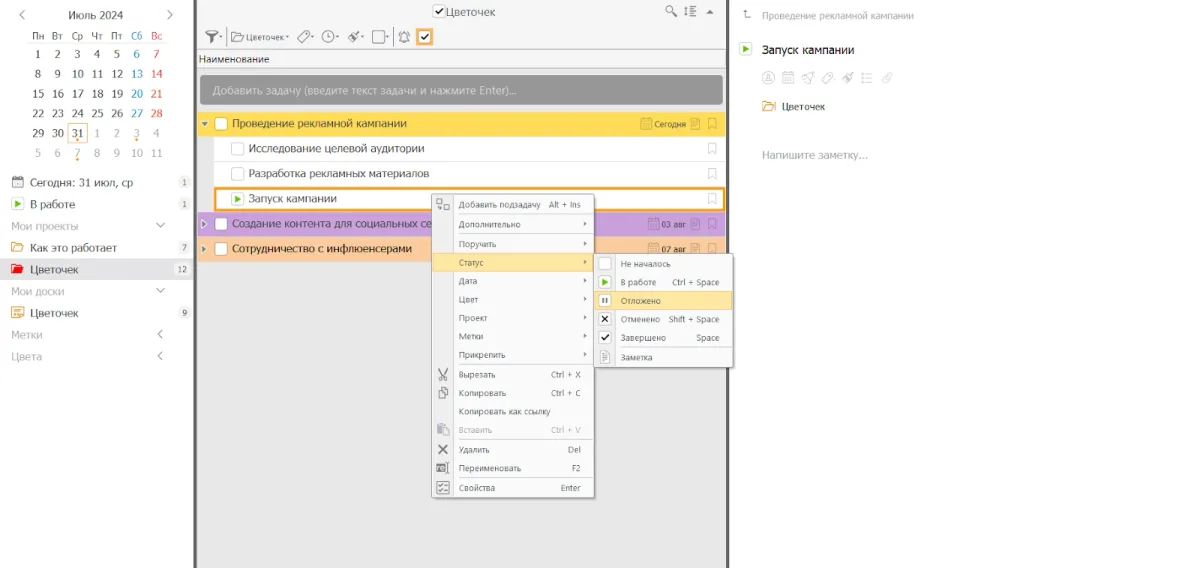Toggle the show completed tasks checkbox
1200x568 pixels.
pos(424,37)
